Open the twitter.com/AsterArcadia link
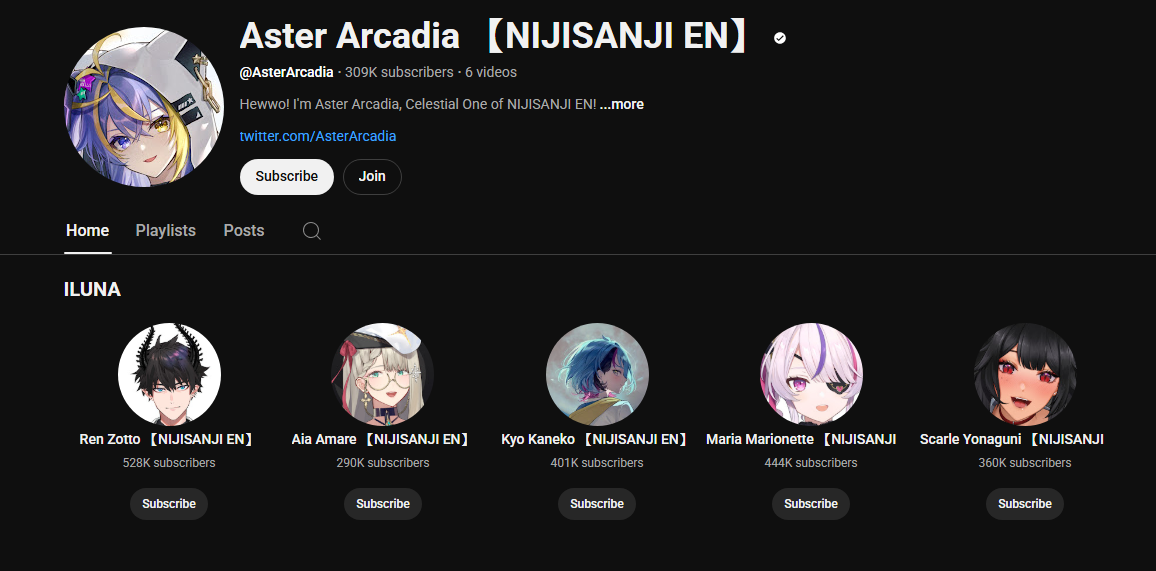This screenshot has height=571, width=1156. tap(318, 136)
